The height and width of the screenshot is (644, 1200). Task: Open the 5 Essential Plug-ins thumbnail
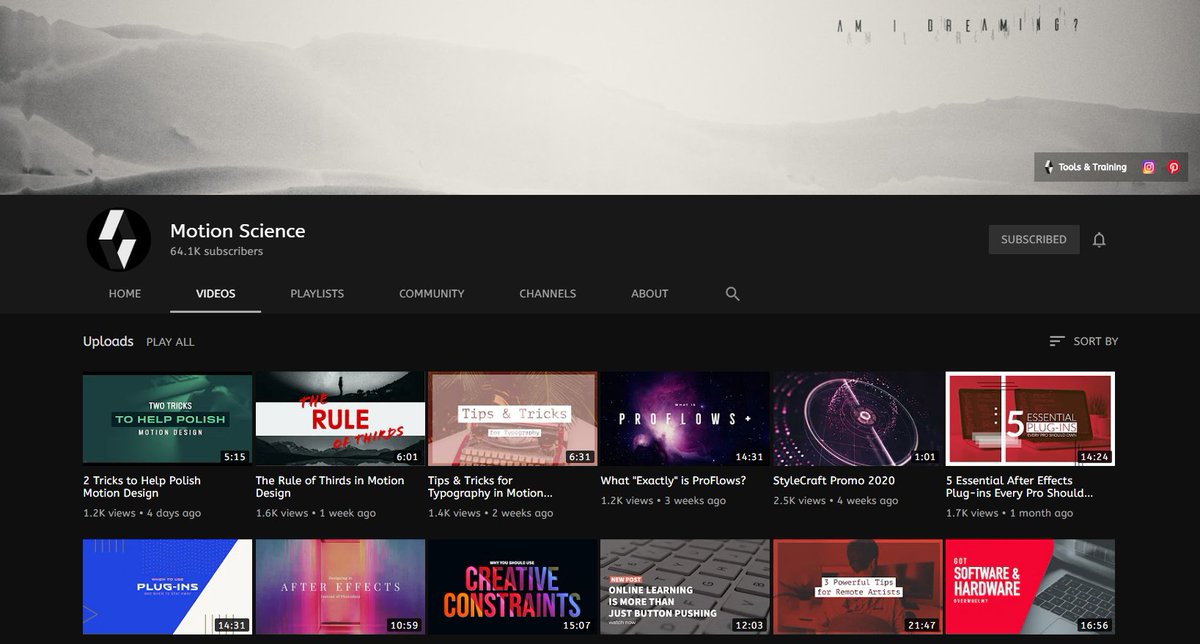[1030, 419]
